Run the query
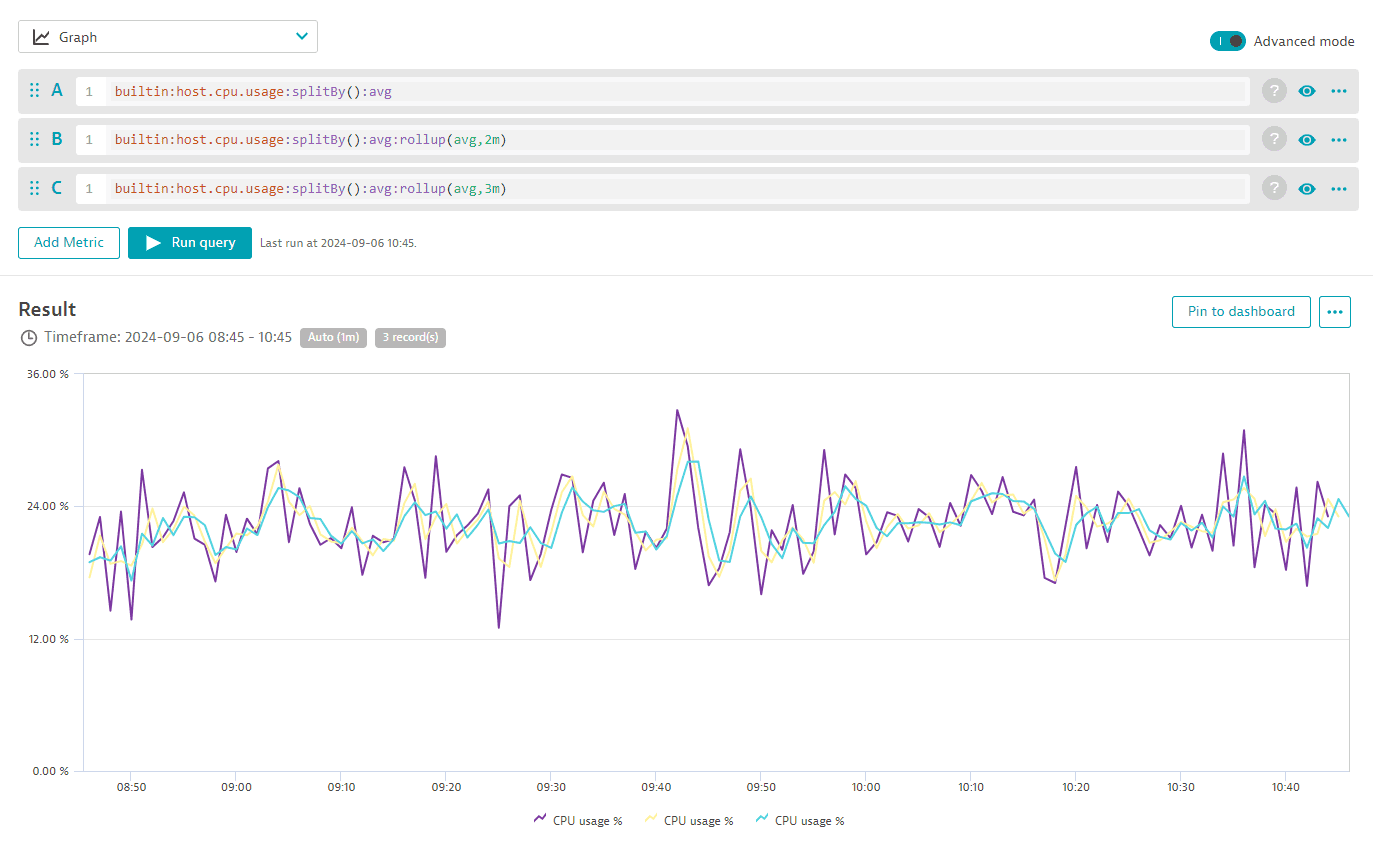Viewport: 1373px width, 847px height. point(189,242)
